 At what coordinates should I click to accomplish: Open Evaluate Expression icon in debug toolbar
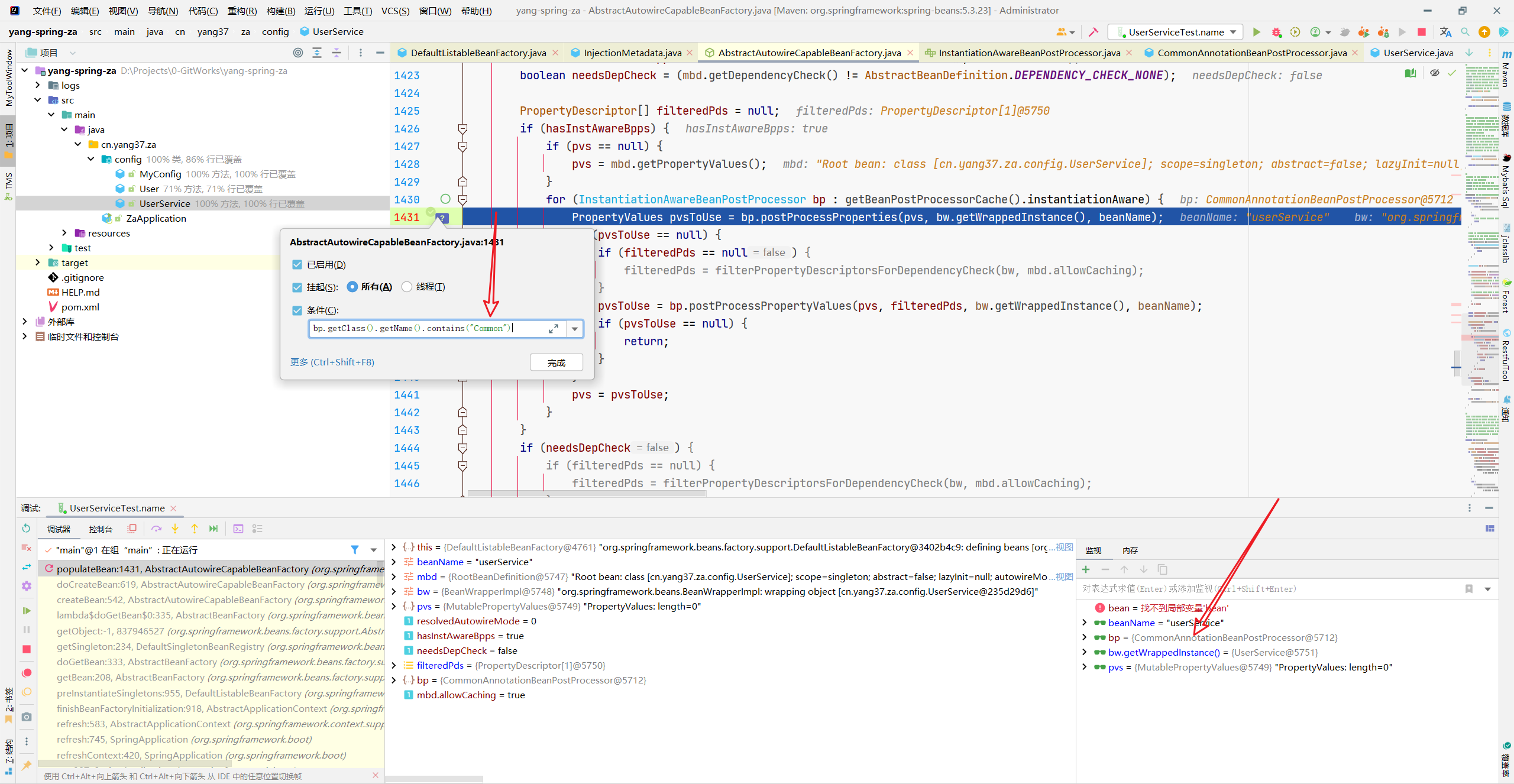point(238,529)
